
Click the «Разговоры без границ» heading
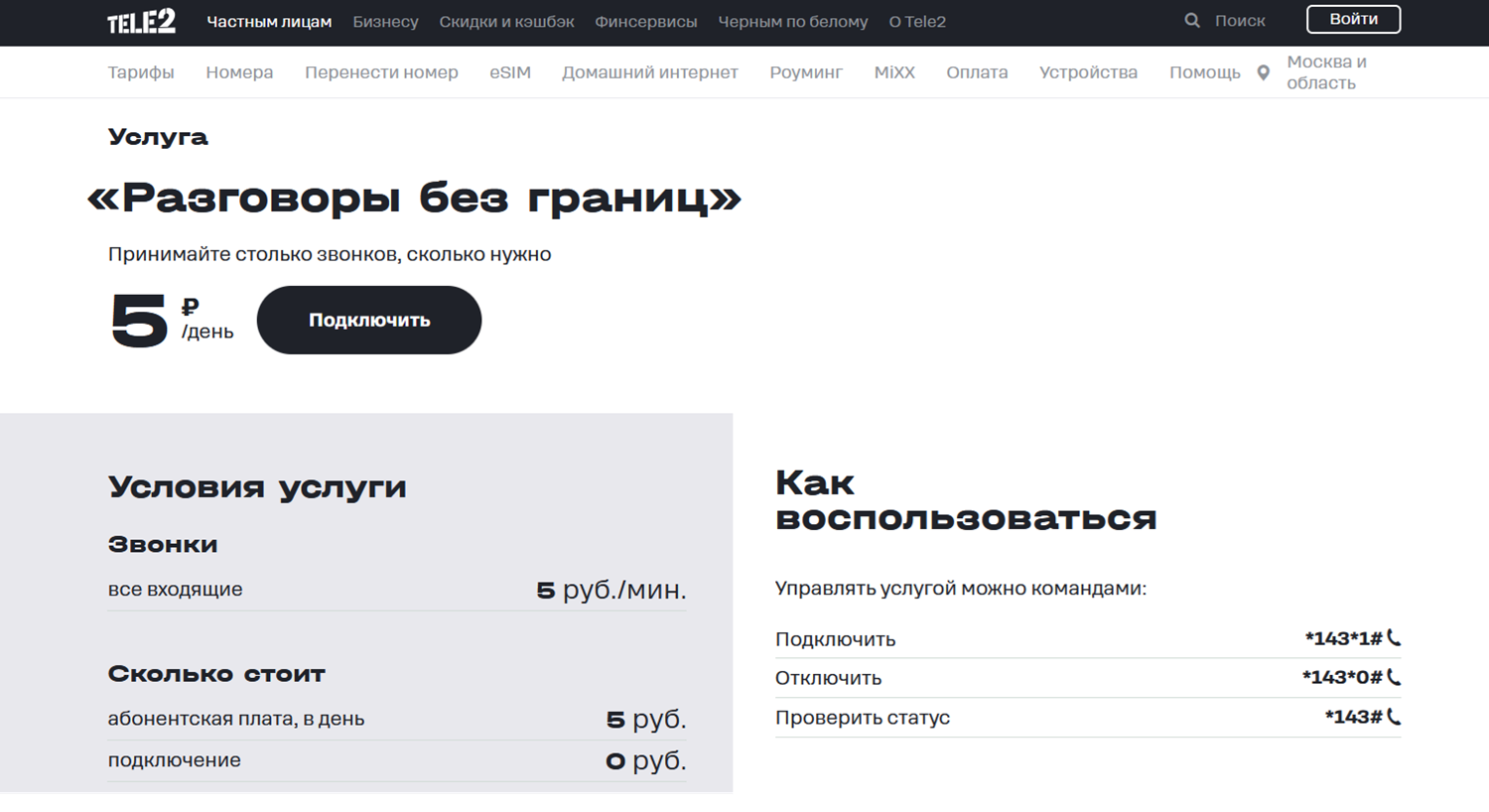(x=415, y=198)
